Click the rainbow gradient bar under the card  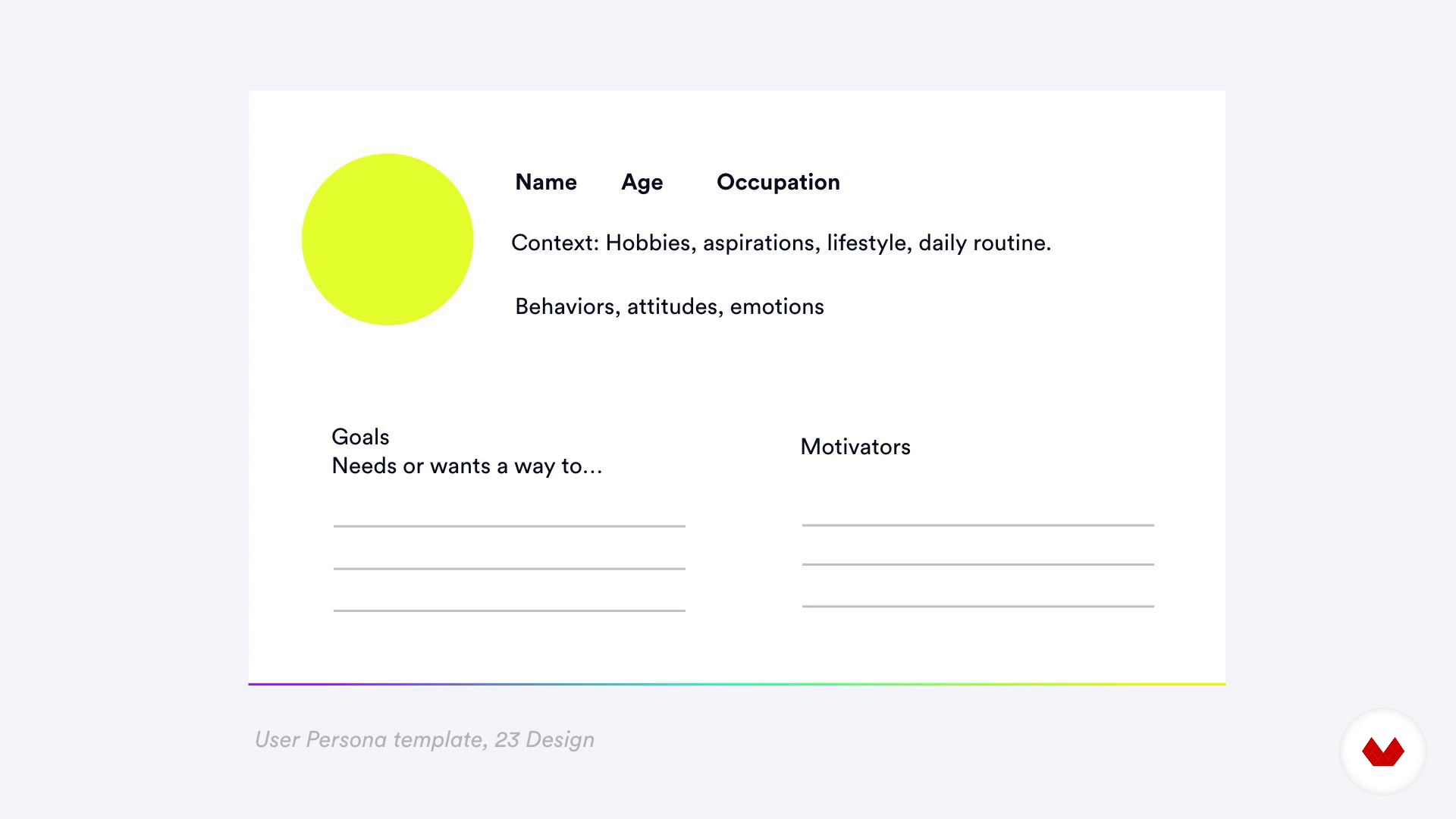(737, 684)
